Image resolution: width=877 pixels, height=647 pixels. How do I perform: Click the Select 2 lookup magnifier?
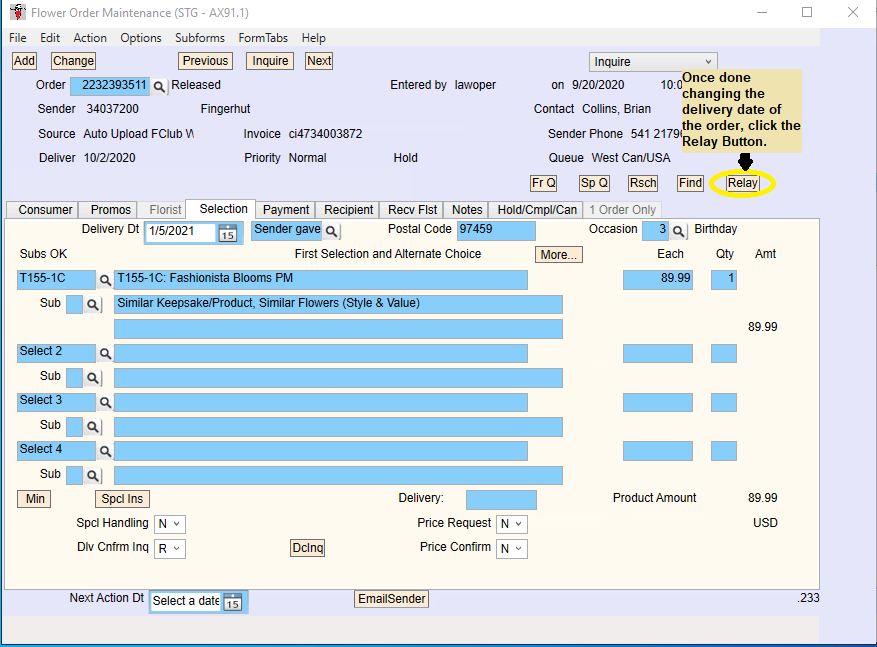[105, 353]
